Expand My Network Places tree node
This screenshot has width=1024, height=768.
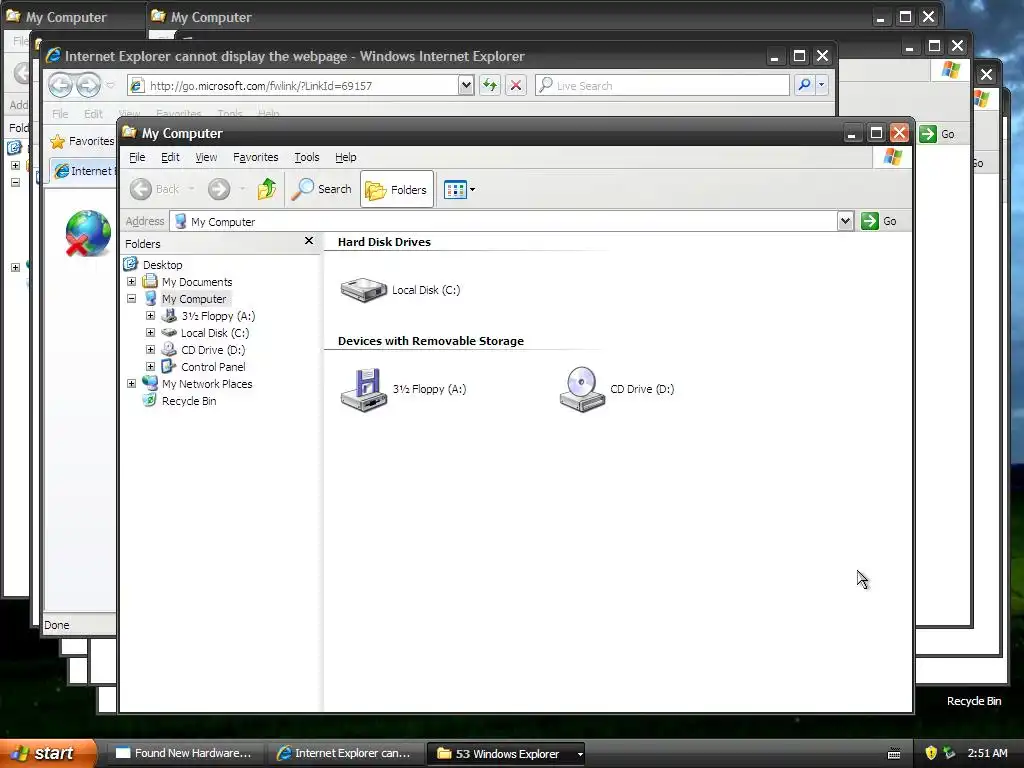click(131, 383)
